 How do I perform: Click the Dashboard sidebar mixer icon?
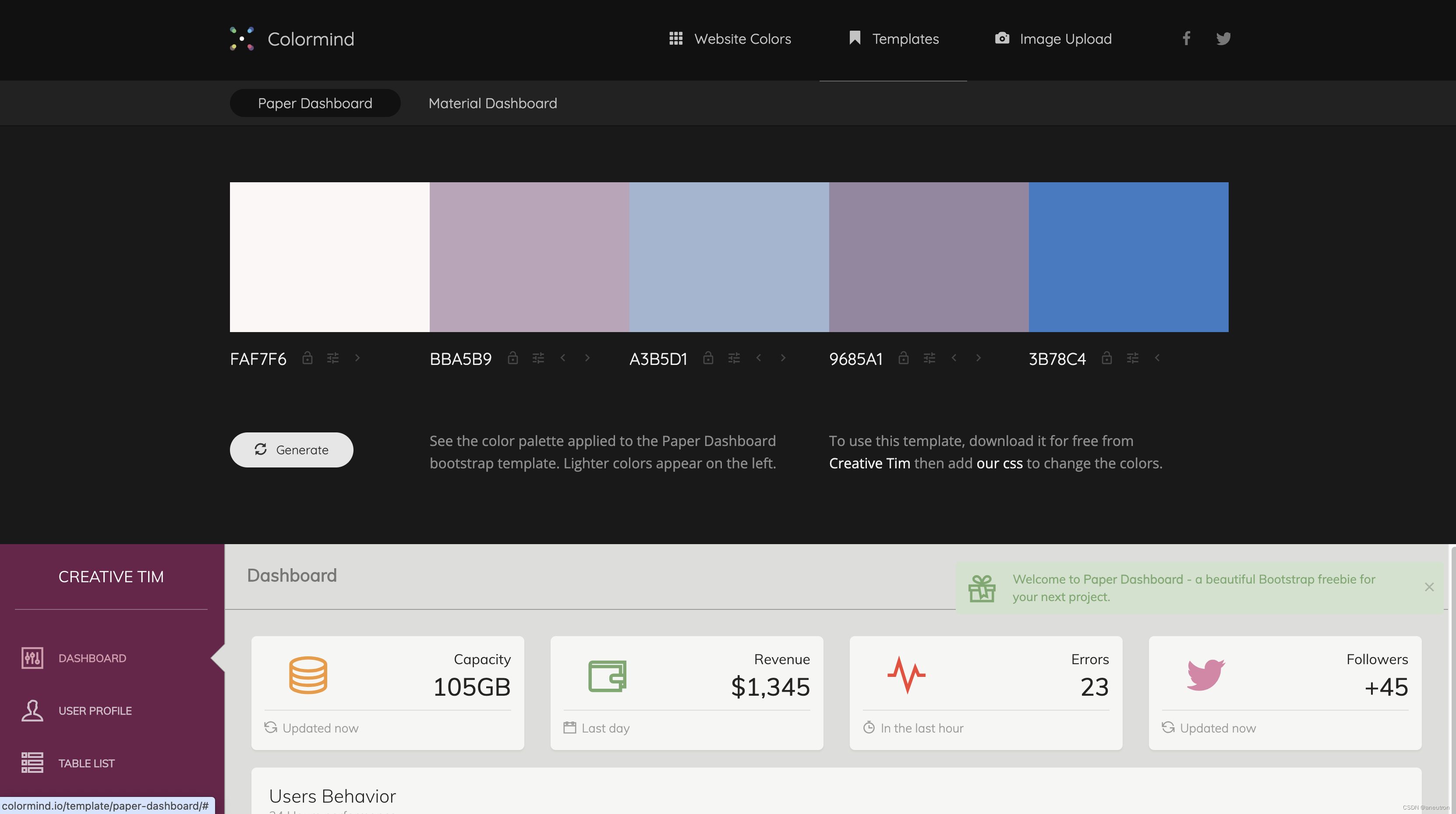(x=32, y=658)
